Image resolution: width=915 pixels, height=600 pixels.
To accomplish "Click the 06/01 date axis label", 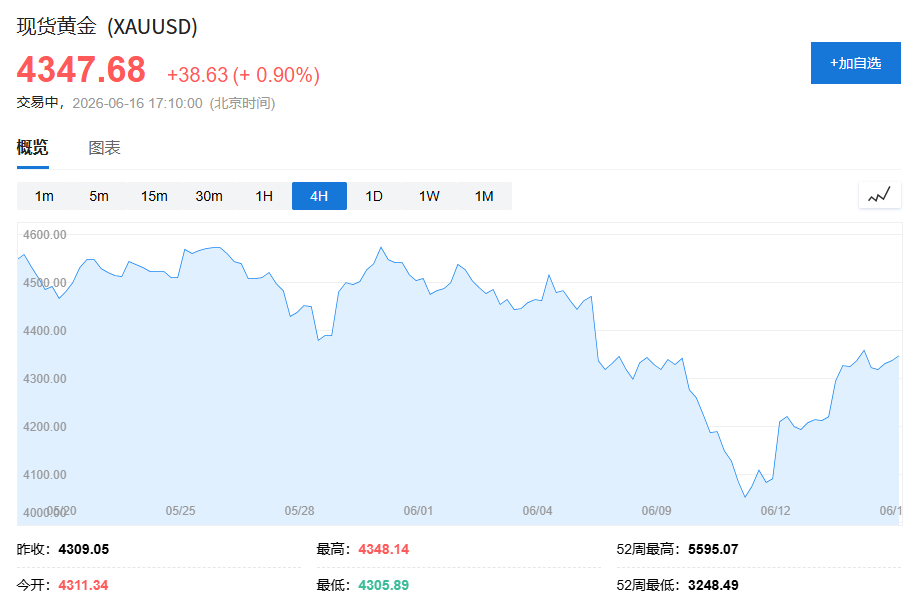I will click(418, 511).
